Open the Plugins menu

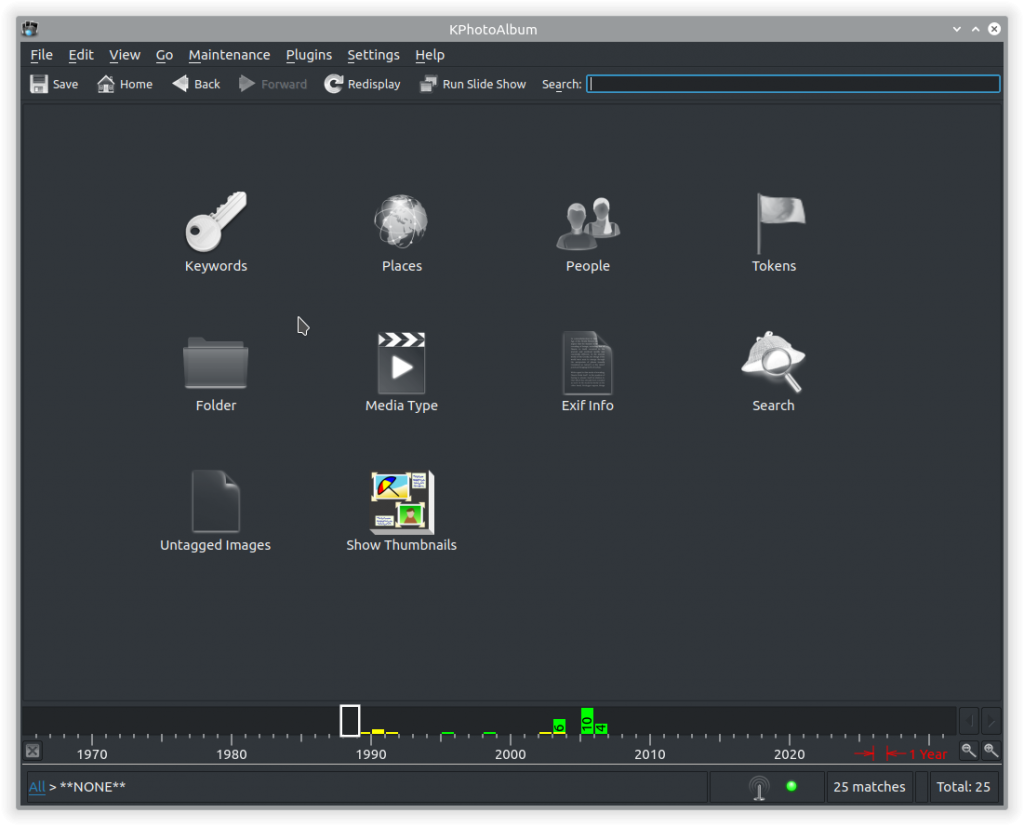click(308, 55)
